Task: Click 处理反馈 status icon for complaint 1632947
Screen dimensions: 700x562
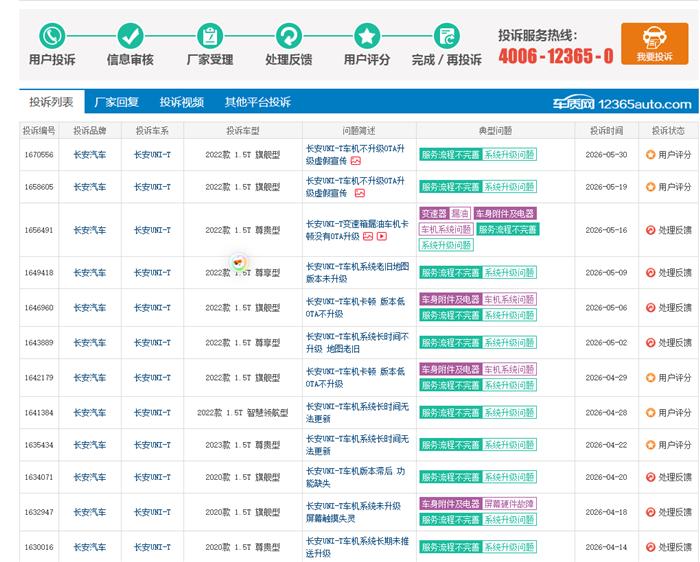Action: pos(650,512)
